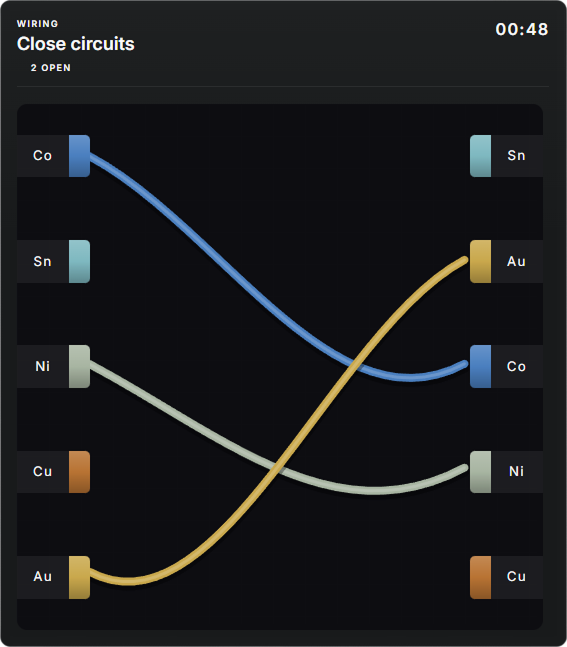Image resolution: width=567 pixels, height=647 pixels.
Task: Click the left Ni gray terminal
Action: click(x=79, y=366)
